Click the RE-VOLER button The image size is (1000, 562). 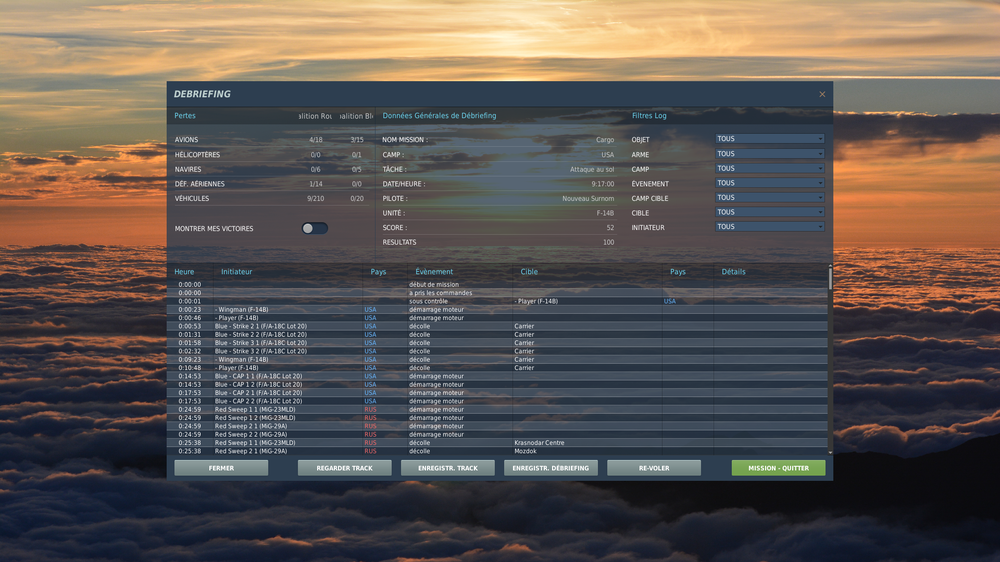(x=654, y=468)
